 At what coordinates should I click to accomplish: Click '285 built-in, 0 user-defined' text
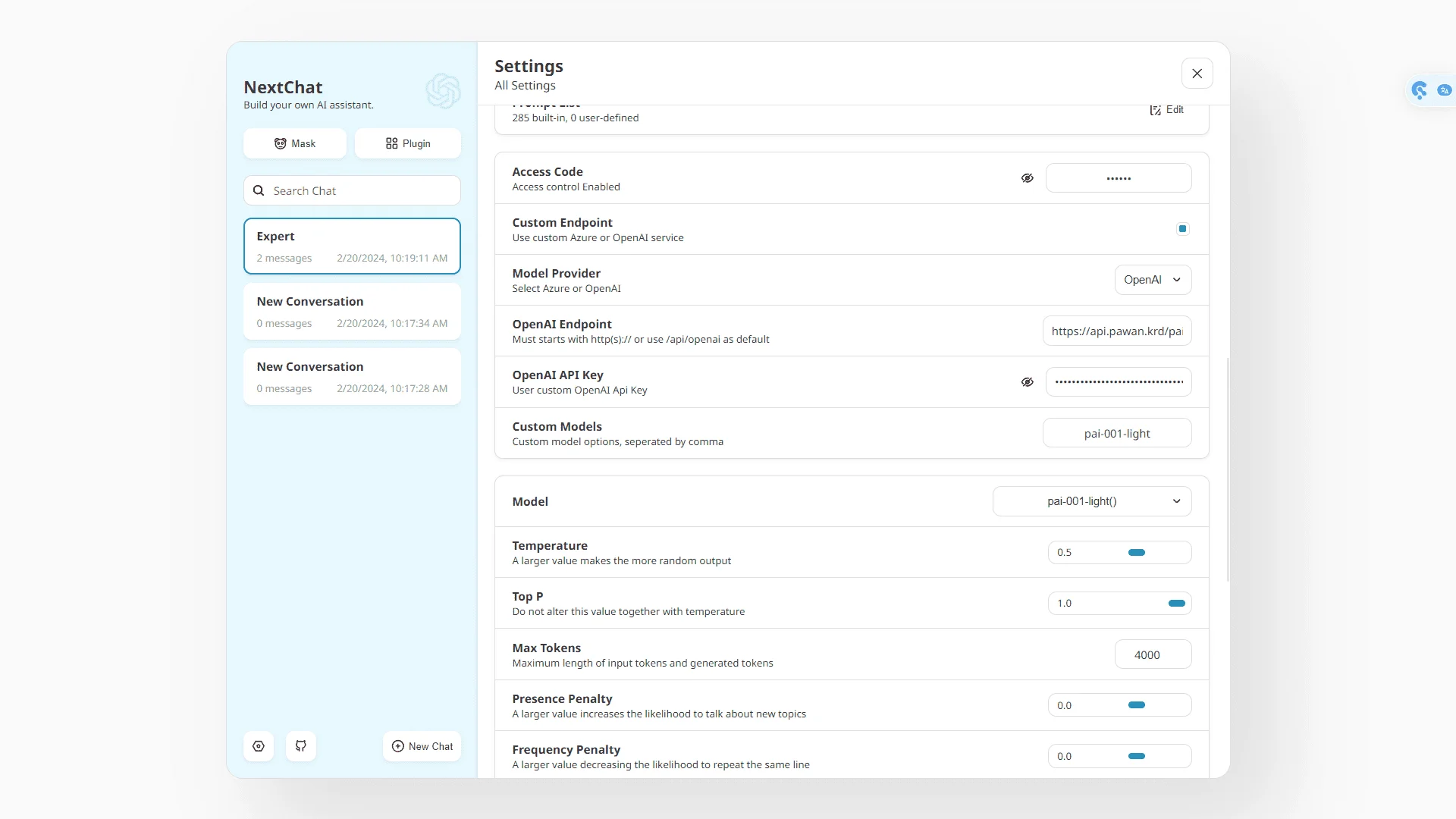575,118
